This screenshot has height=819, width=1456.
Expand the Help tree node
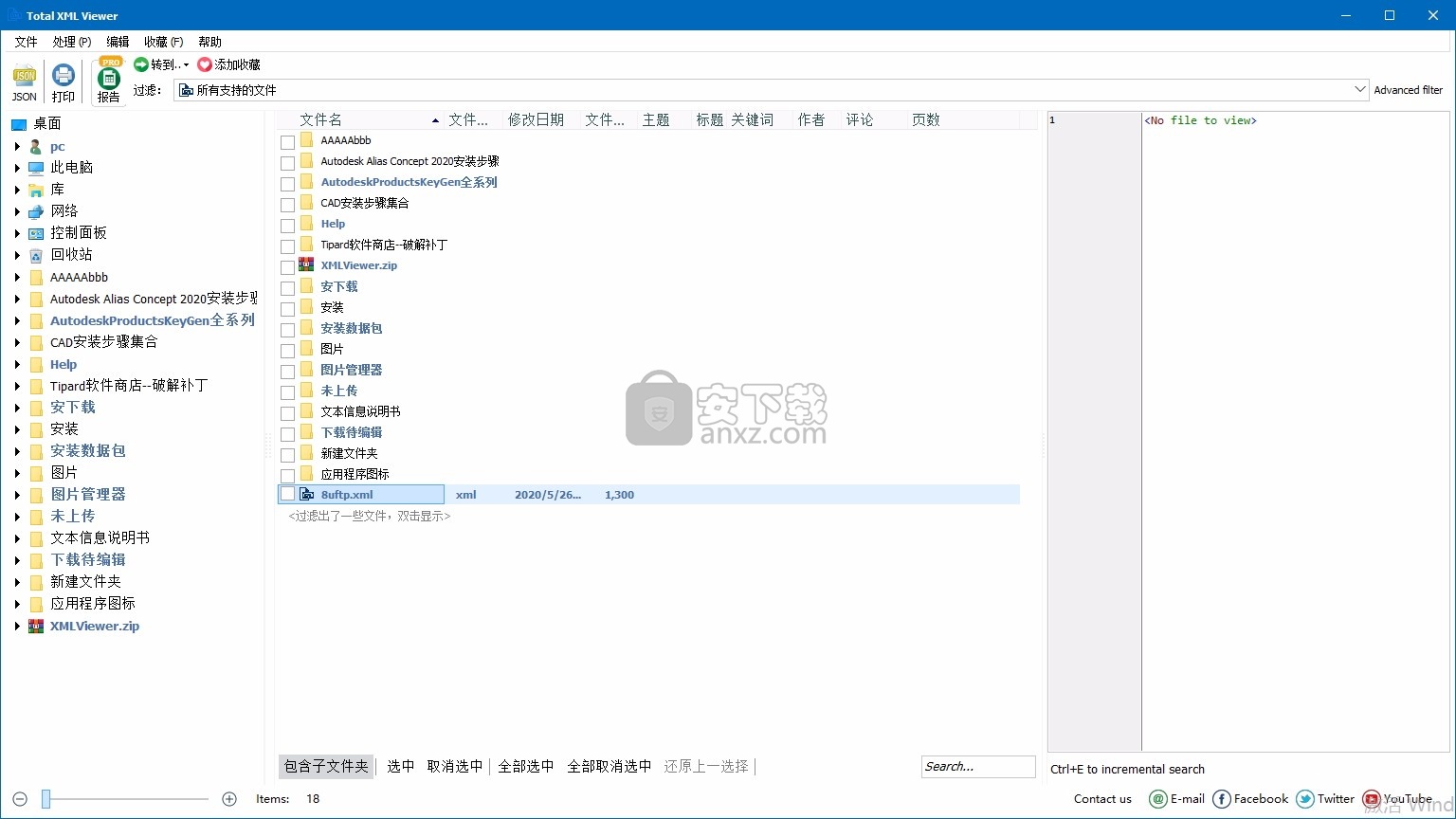17,364
